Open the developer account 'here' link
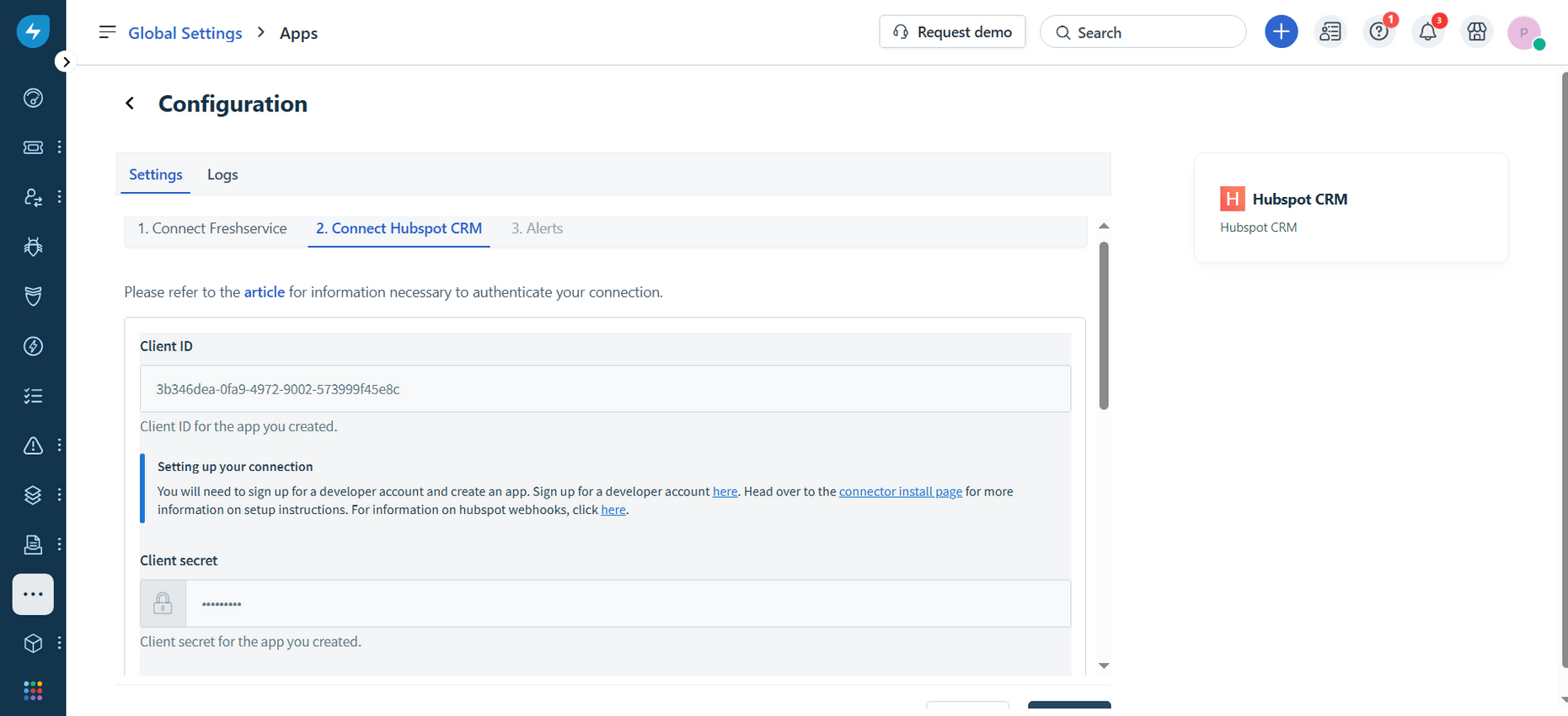Viewport: 1568px width, 716px height. (725, 491)
